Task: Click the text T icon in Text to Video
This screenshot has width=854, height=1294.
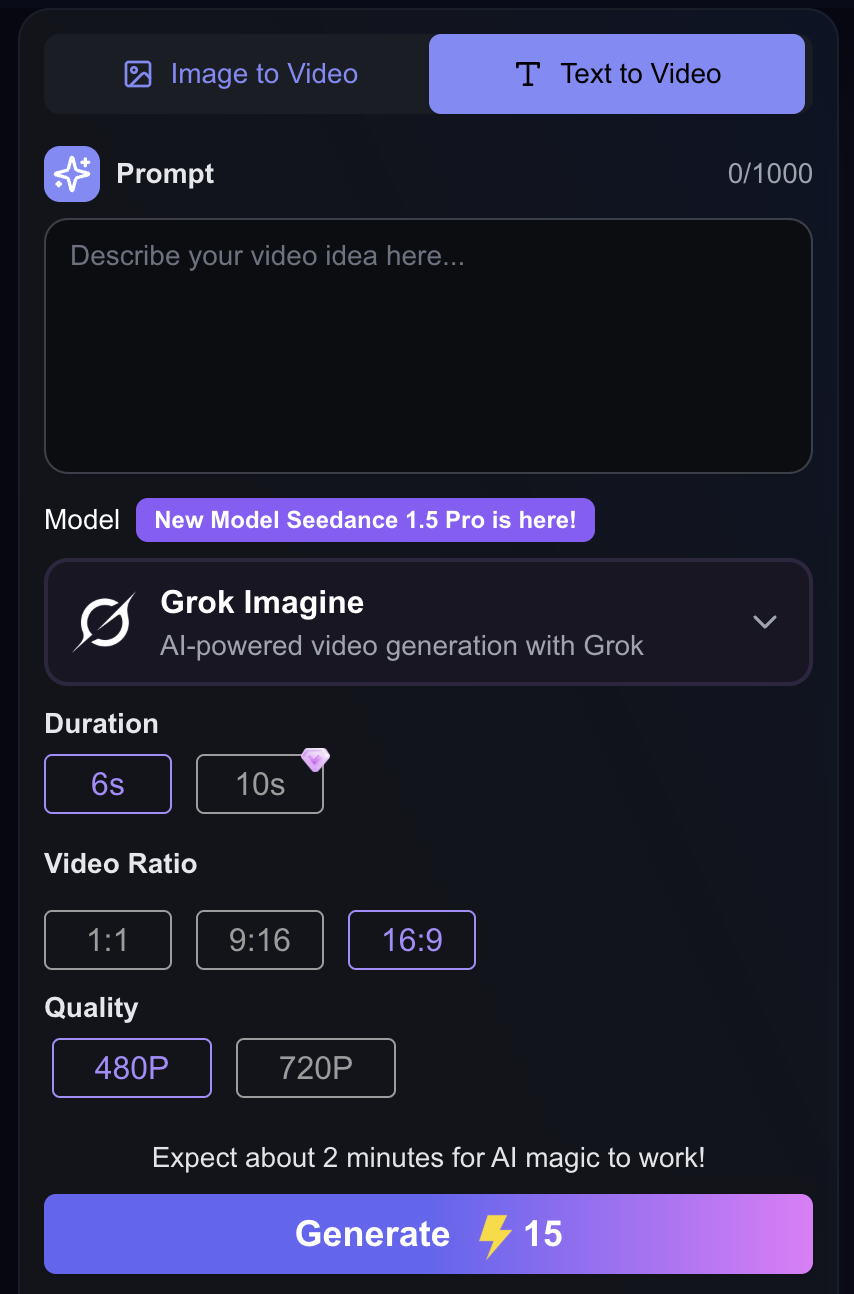Action: 527,74
